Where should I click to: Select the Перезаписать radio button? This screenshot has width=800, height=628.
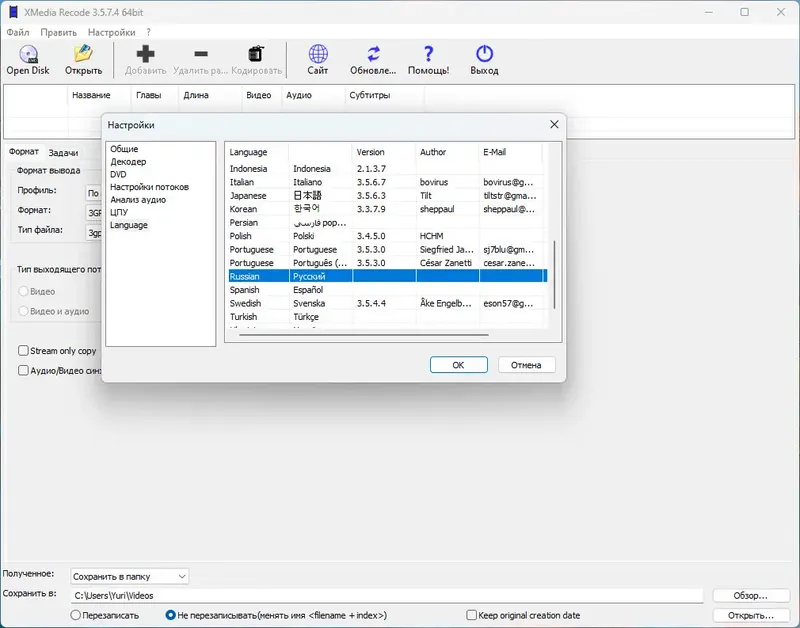point(76,615)
